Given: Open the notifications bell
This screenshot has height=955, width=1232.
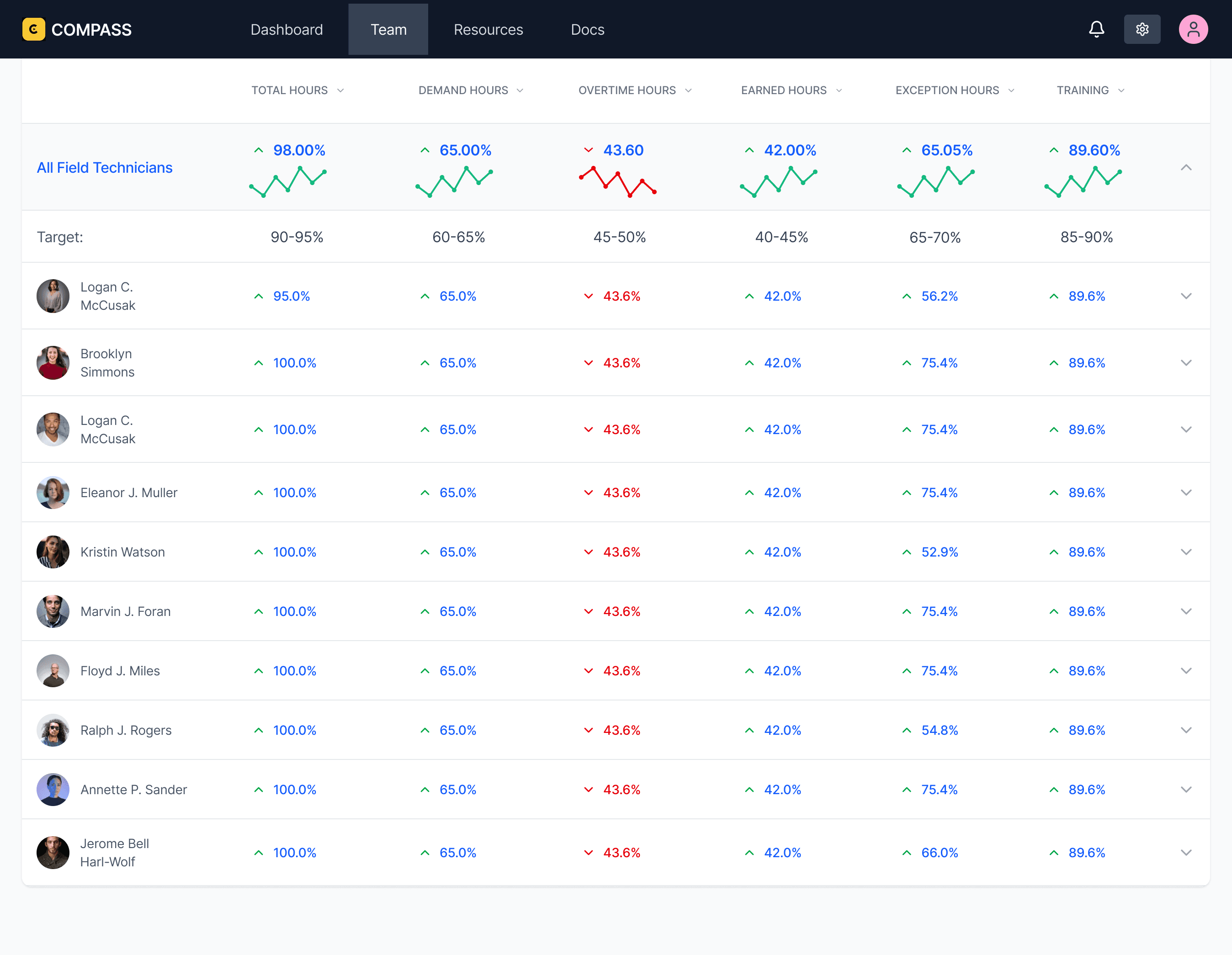Looking at the screenshot, I should click(x=1096, y=29).
